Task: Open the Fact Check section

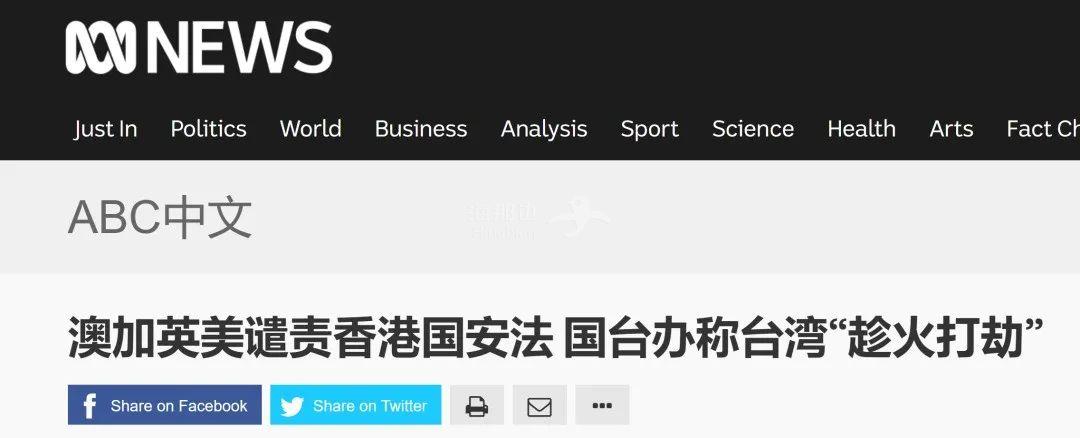Action: pos(1043,129)
